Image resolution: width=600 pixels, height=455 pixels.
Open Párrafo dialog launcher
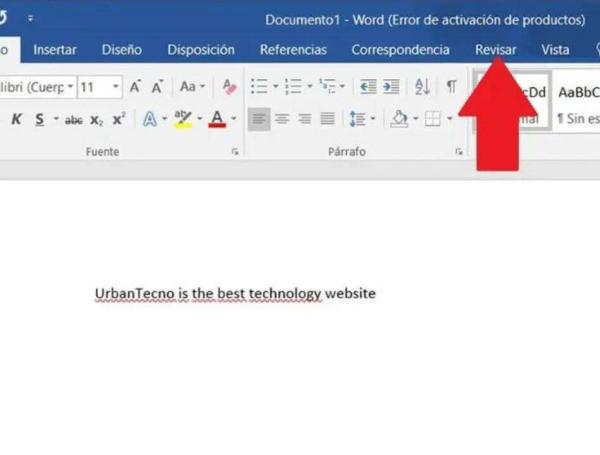tap(459, 152)
